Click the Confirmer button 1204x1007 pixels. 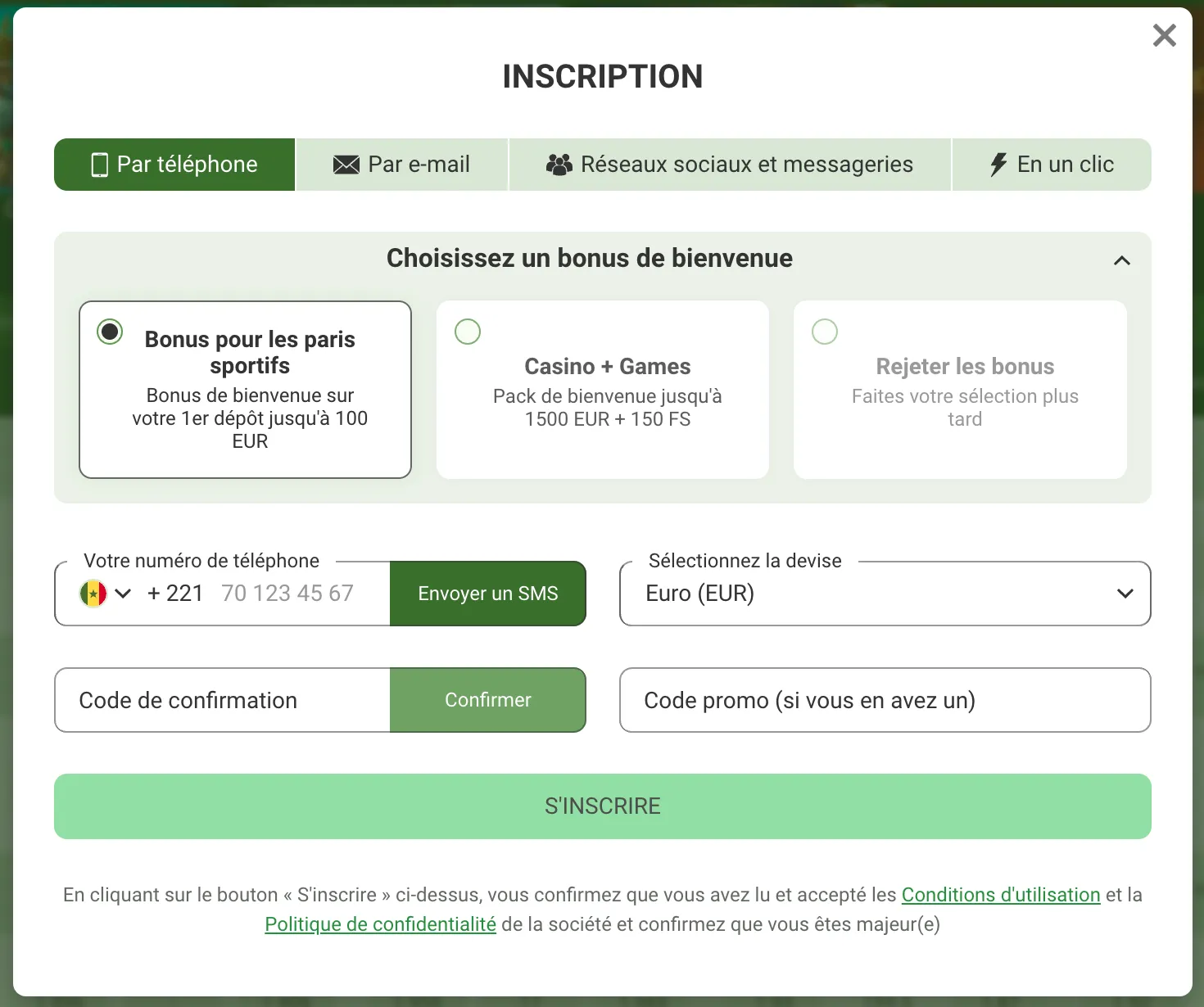click(488, 700)
